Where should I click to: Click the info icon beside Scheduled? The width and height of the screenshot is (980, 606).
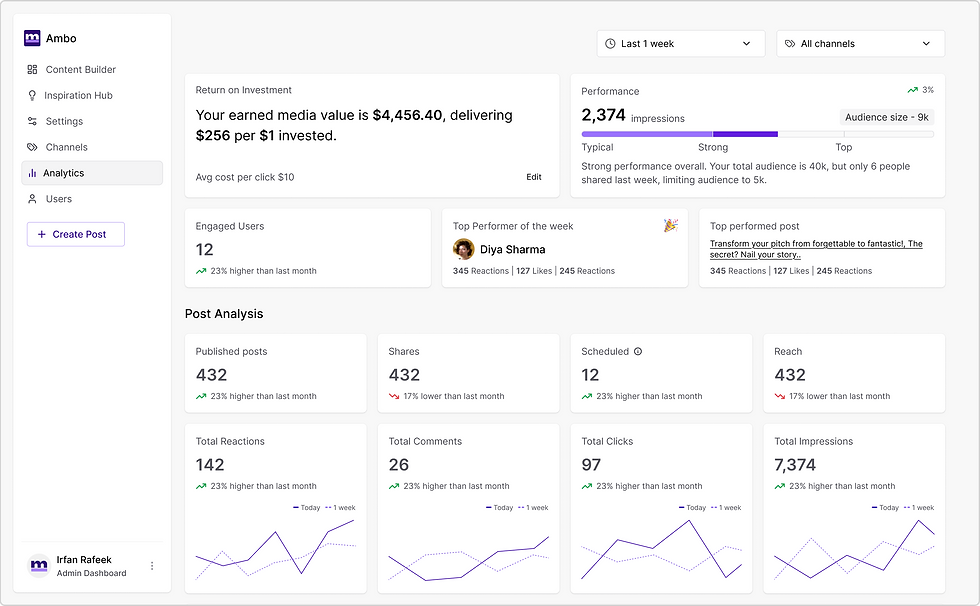tap(638, 351)
